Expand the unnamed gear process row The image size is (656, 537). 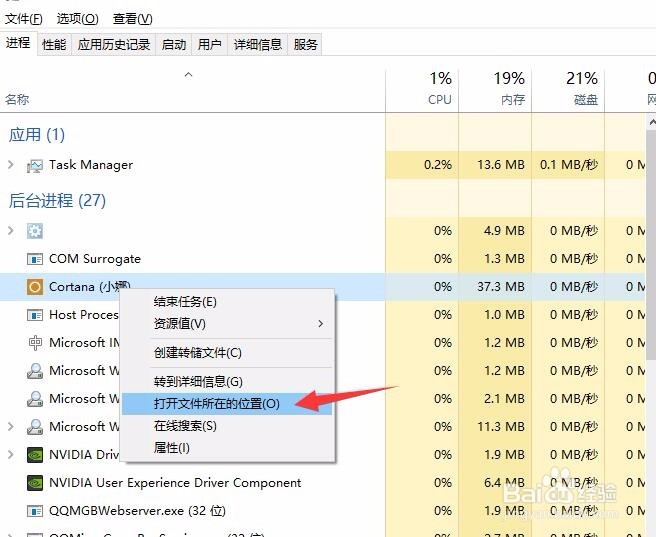click(11, 230)
